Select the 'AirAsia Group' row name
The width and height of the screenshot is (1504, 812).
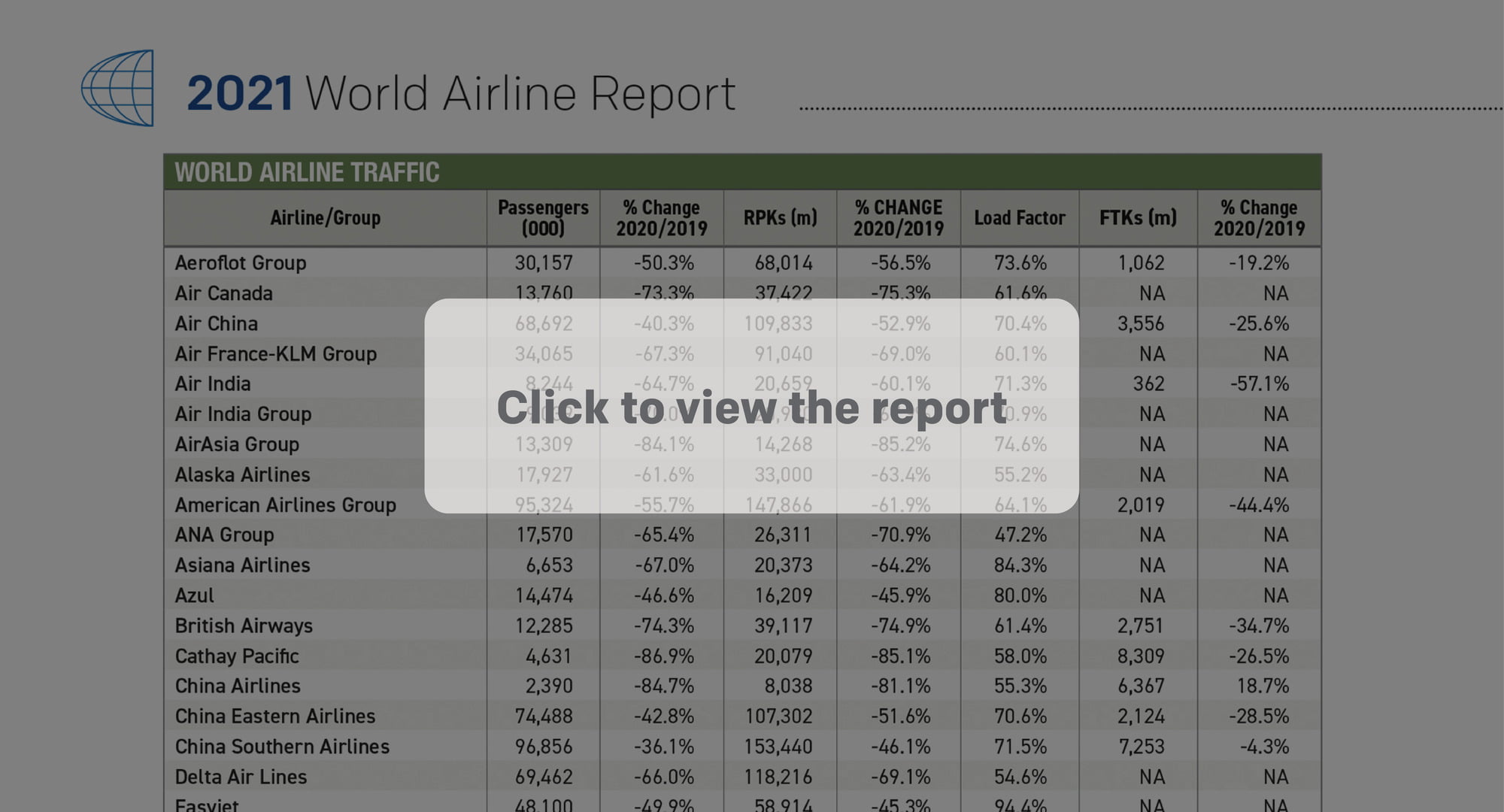[237, 444]
